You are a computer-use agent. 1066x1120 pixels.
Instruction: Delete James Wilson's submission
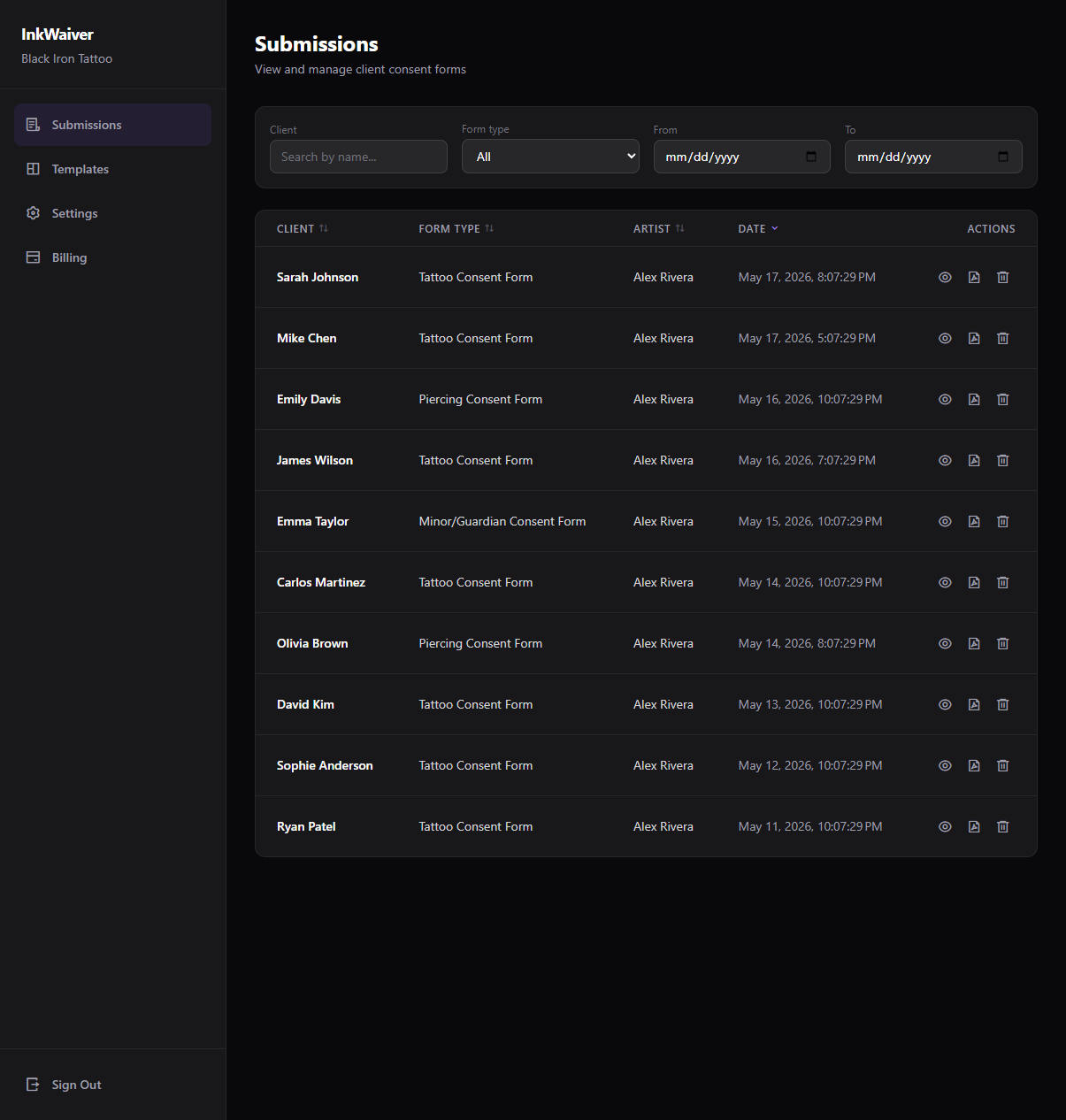point(1003,460)
